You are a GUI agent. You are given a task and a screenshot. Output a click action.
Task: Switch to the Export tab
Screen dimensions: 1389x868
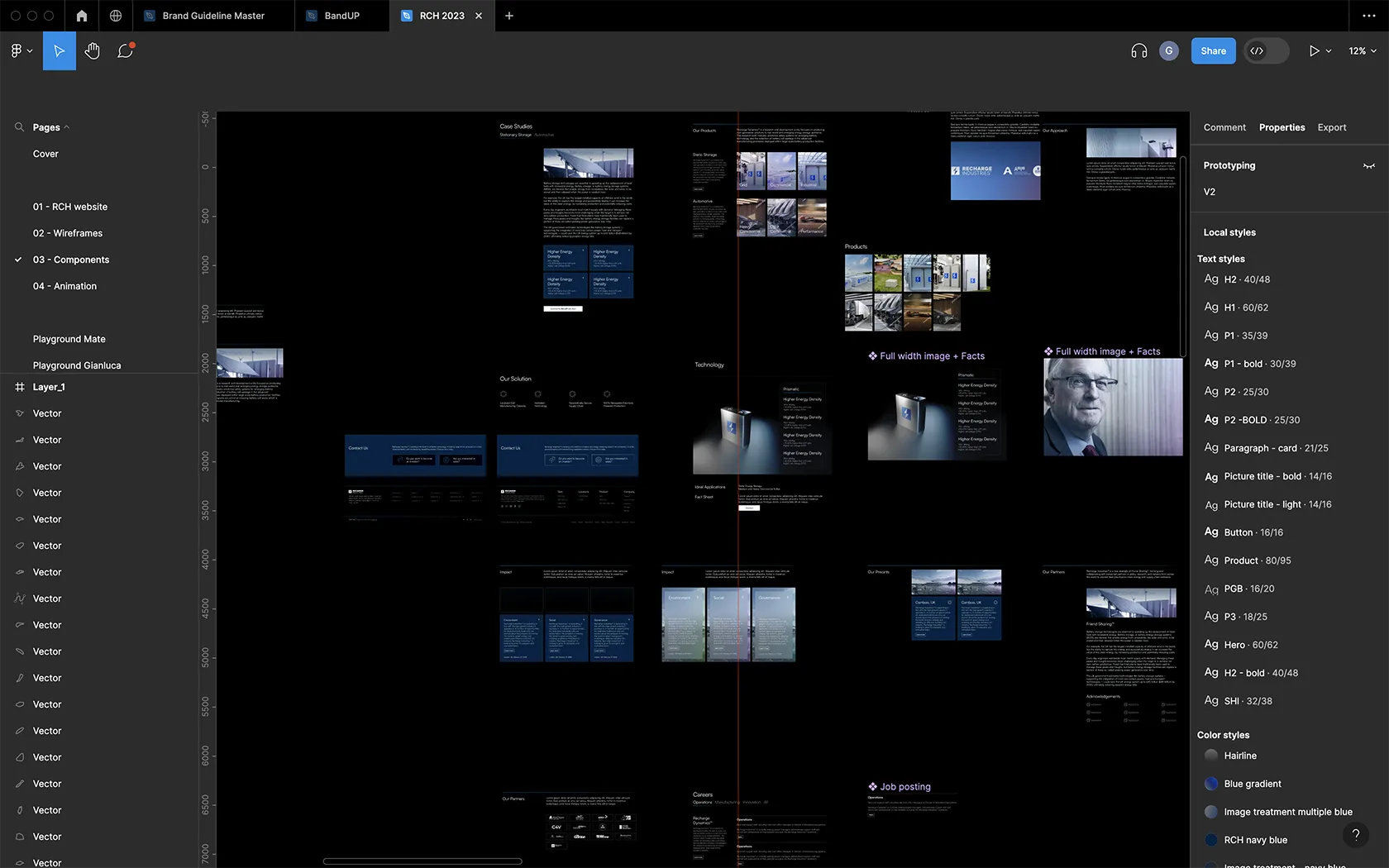(x=1331, y=127)
